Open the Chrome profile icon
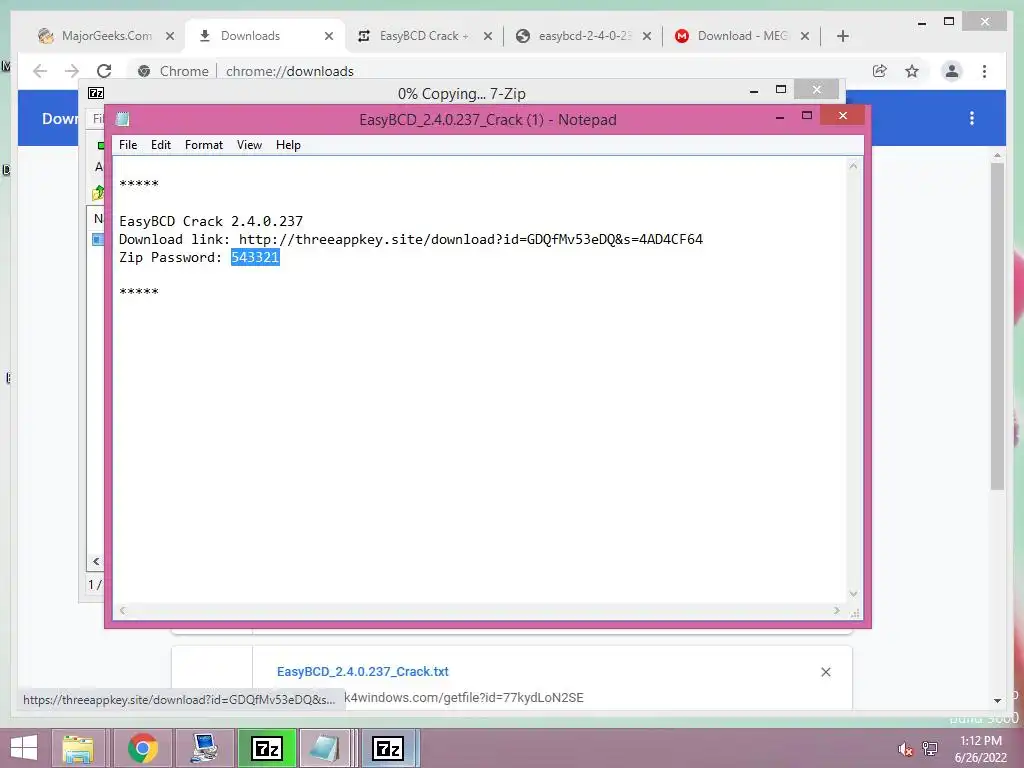1024x768 pixels. pyautogui.click(x=952, y=71)
